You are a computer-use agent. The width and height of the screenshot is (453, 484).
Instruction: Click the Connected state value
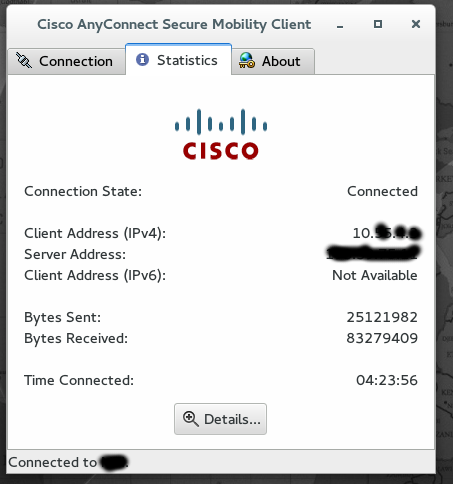[382, 191]
